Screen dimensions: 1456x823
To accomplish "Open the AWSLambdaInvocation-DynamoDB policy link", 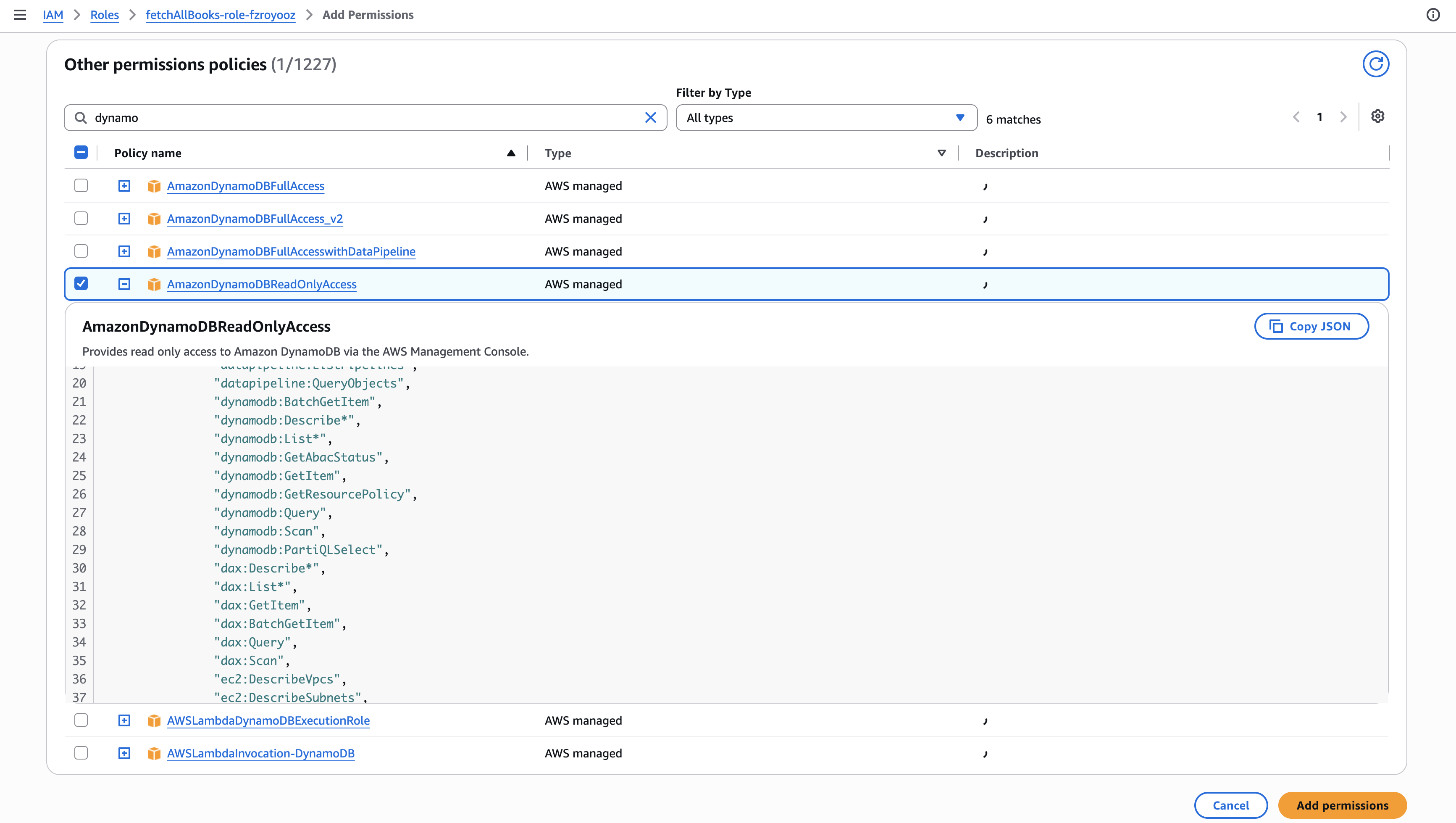I will tap(260, 753).
